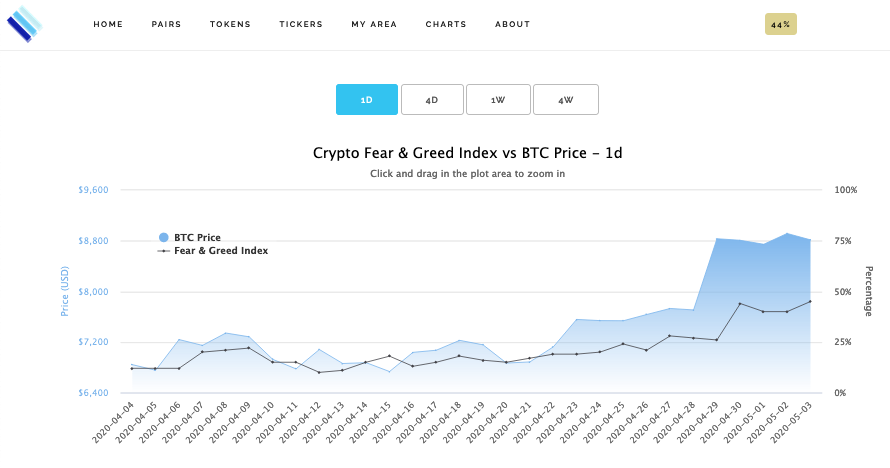Go to the PAIRS page
This screenshot has width=890, height=468.
tap(166, 24)
